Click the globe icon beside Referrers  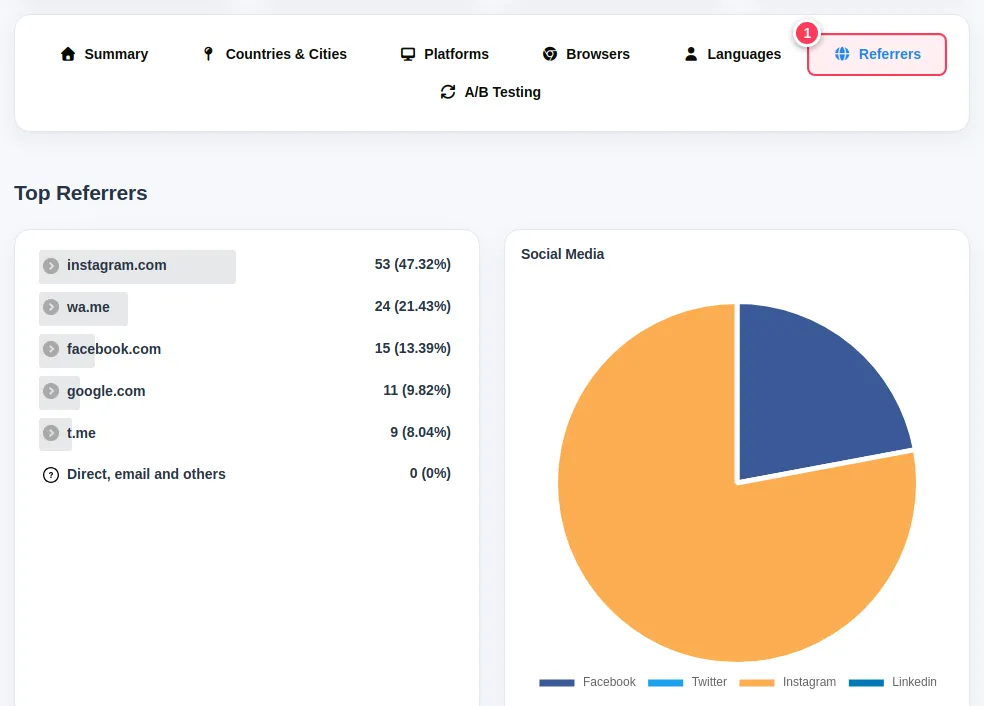click(842, 54)
